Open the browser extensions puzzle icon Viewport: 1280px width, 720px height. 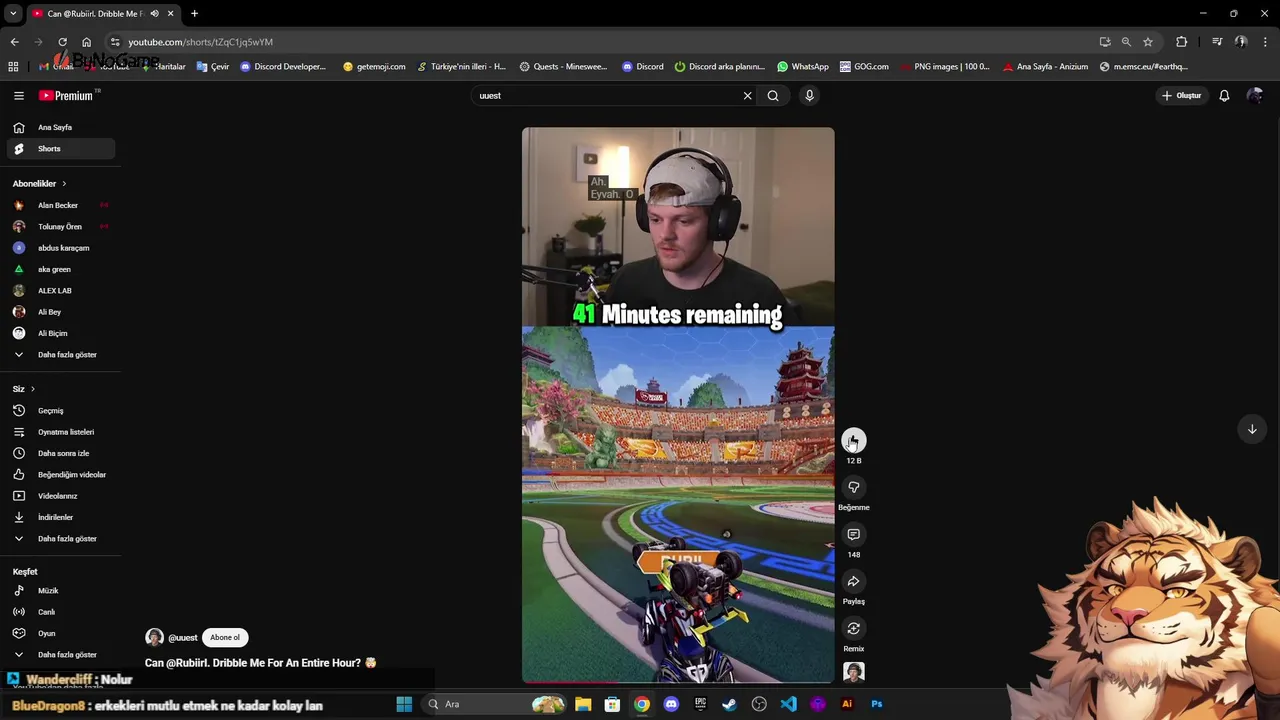click(1182, 42)
